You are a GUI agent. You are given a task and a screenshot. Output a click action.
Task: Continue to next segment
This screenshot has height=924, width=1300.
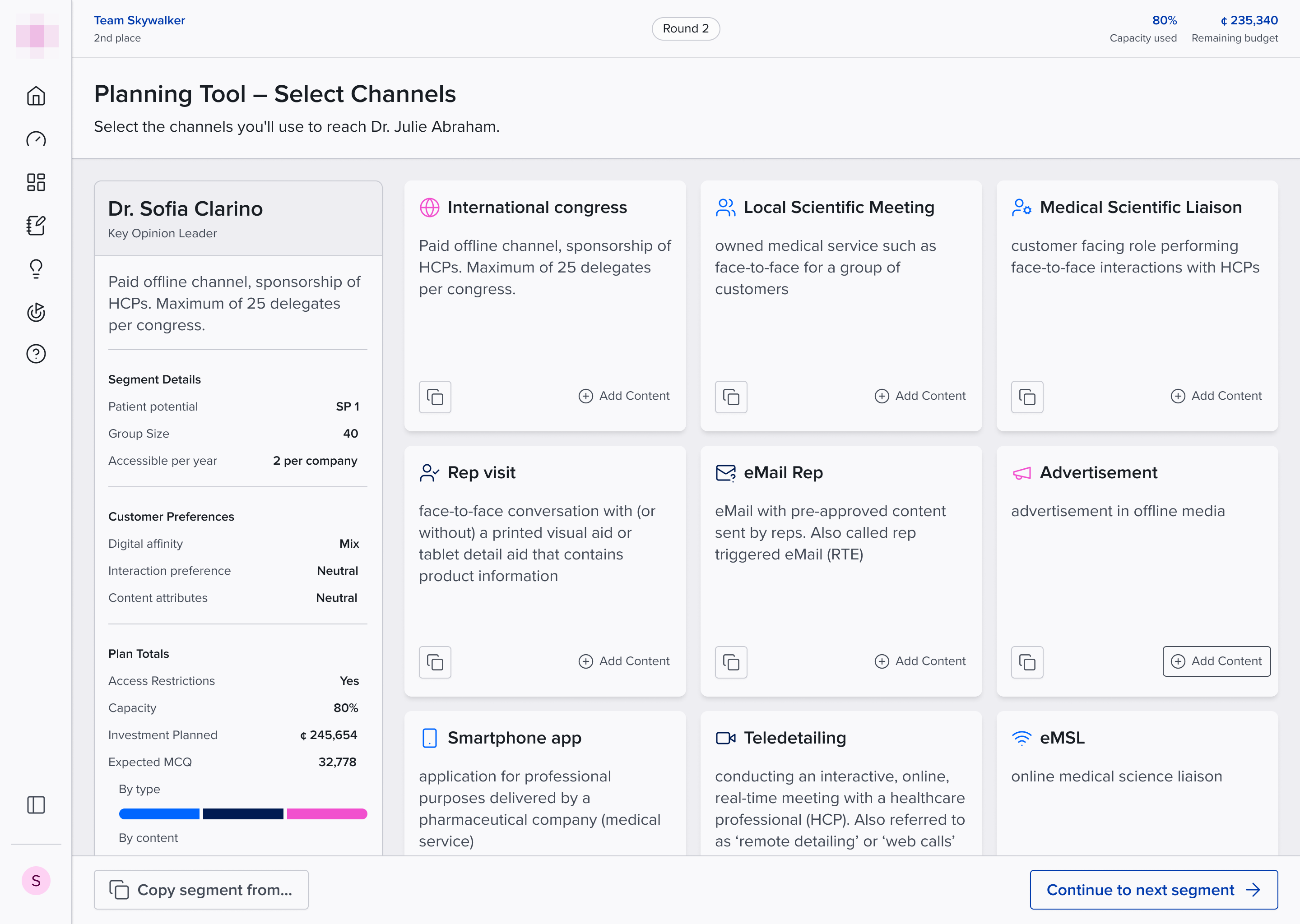pyautogui.click(x=1154, y=889)
